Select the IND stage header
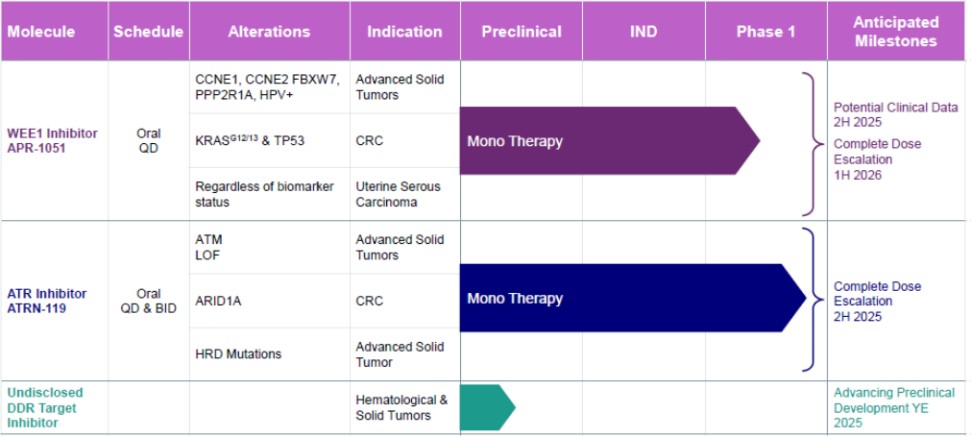This screenshot has height=437, width=971. [x=644, y=31]
